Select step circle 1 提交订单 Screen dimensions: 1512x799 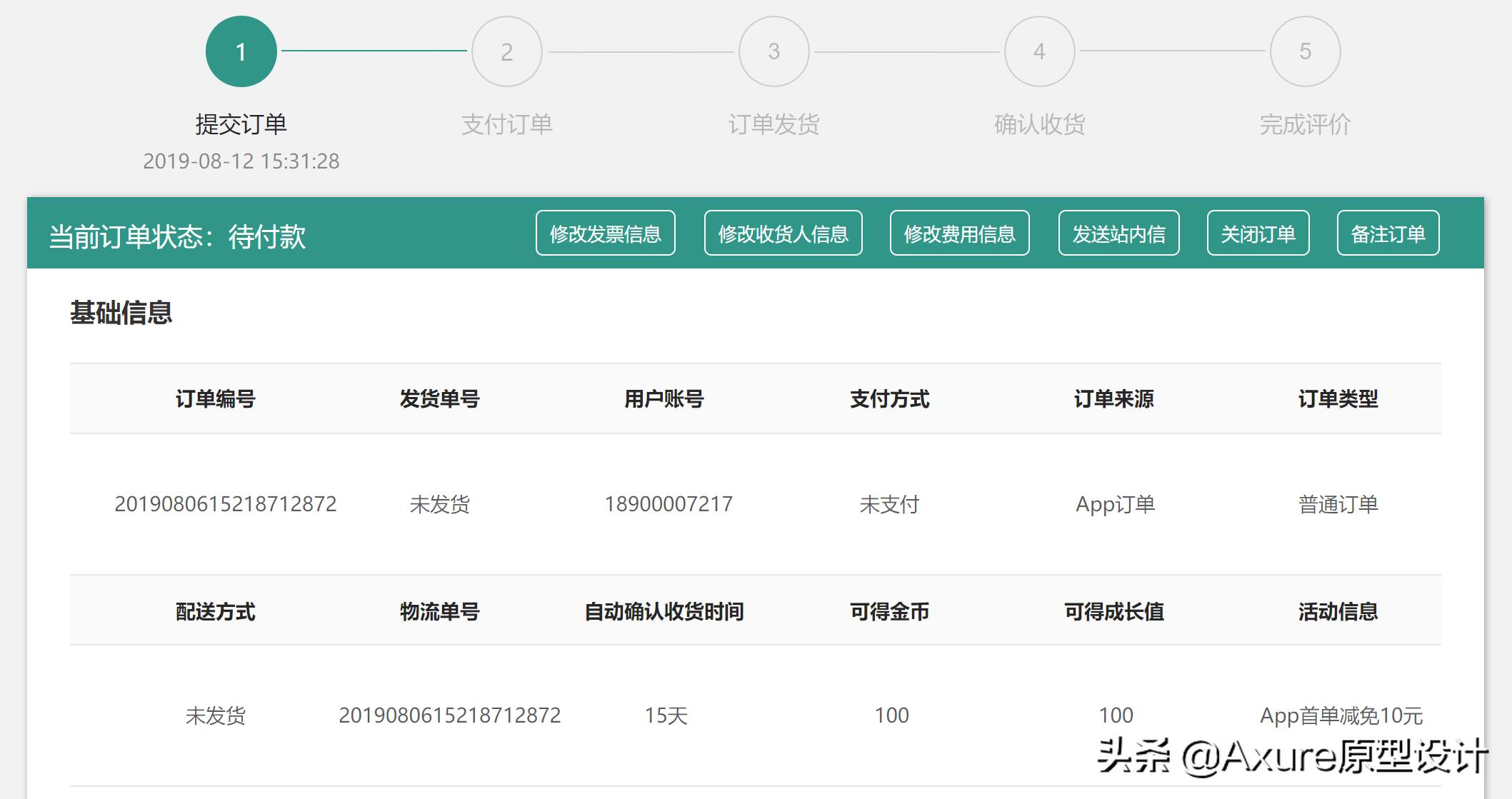[241, 51]
